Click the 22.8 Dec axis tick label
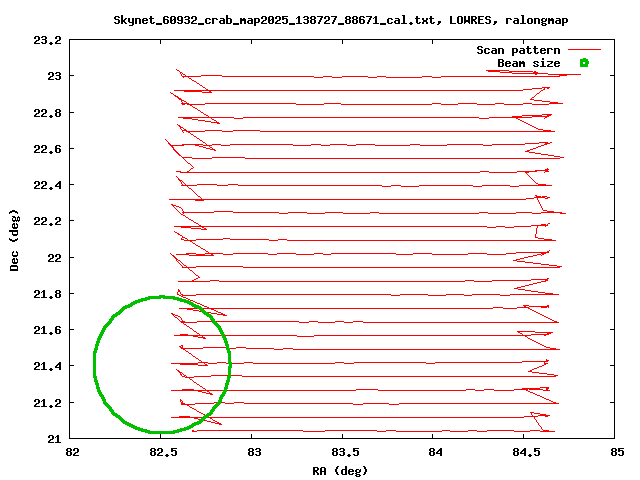The width and height of the screenshot is (640, 480). (48, 113)
